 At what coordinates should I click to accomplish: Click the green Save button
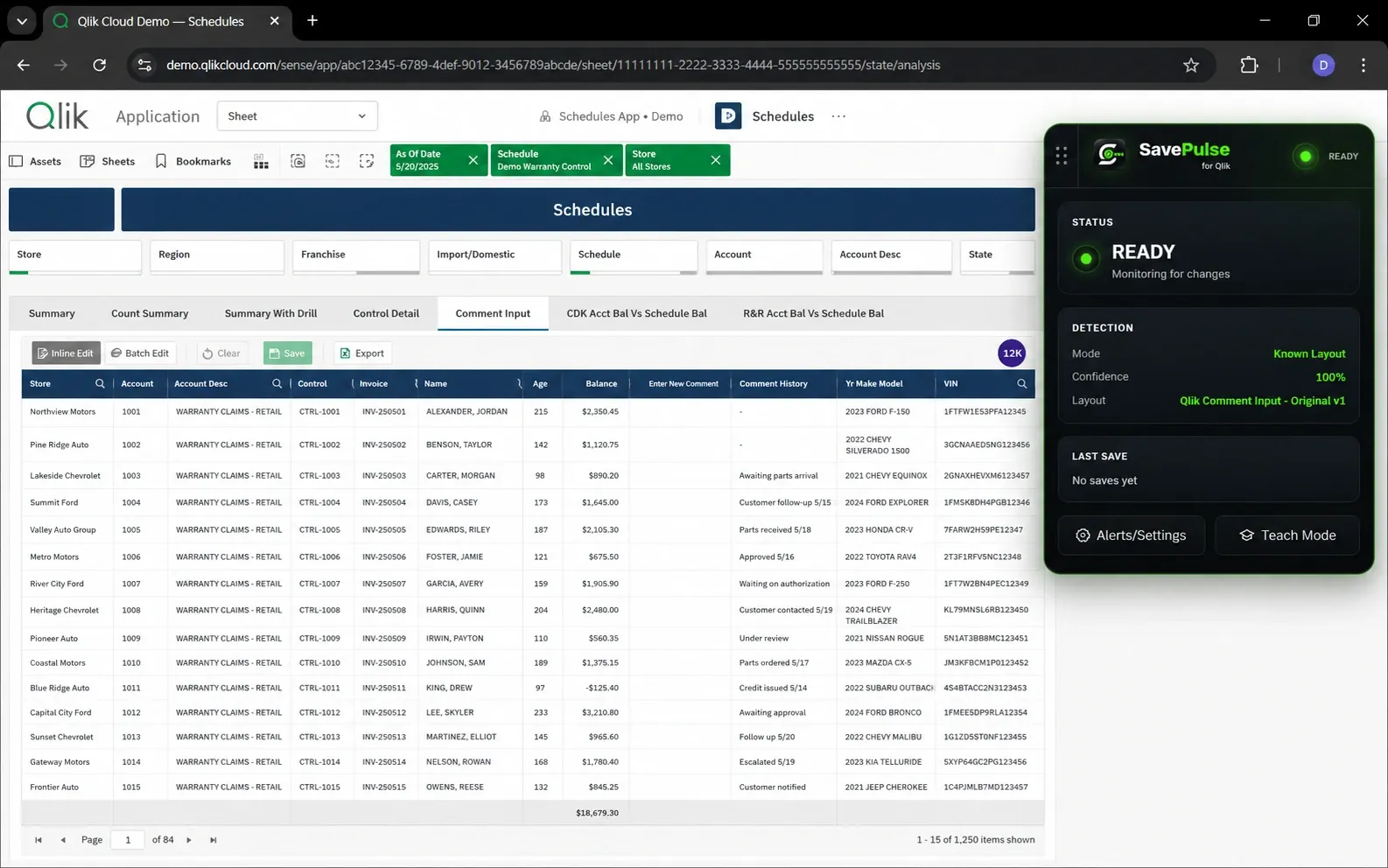coord(287,353)
